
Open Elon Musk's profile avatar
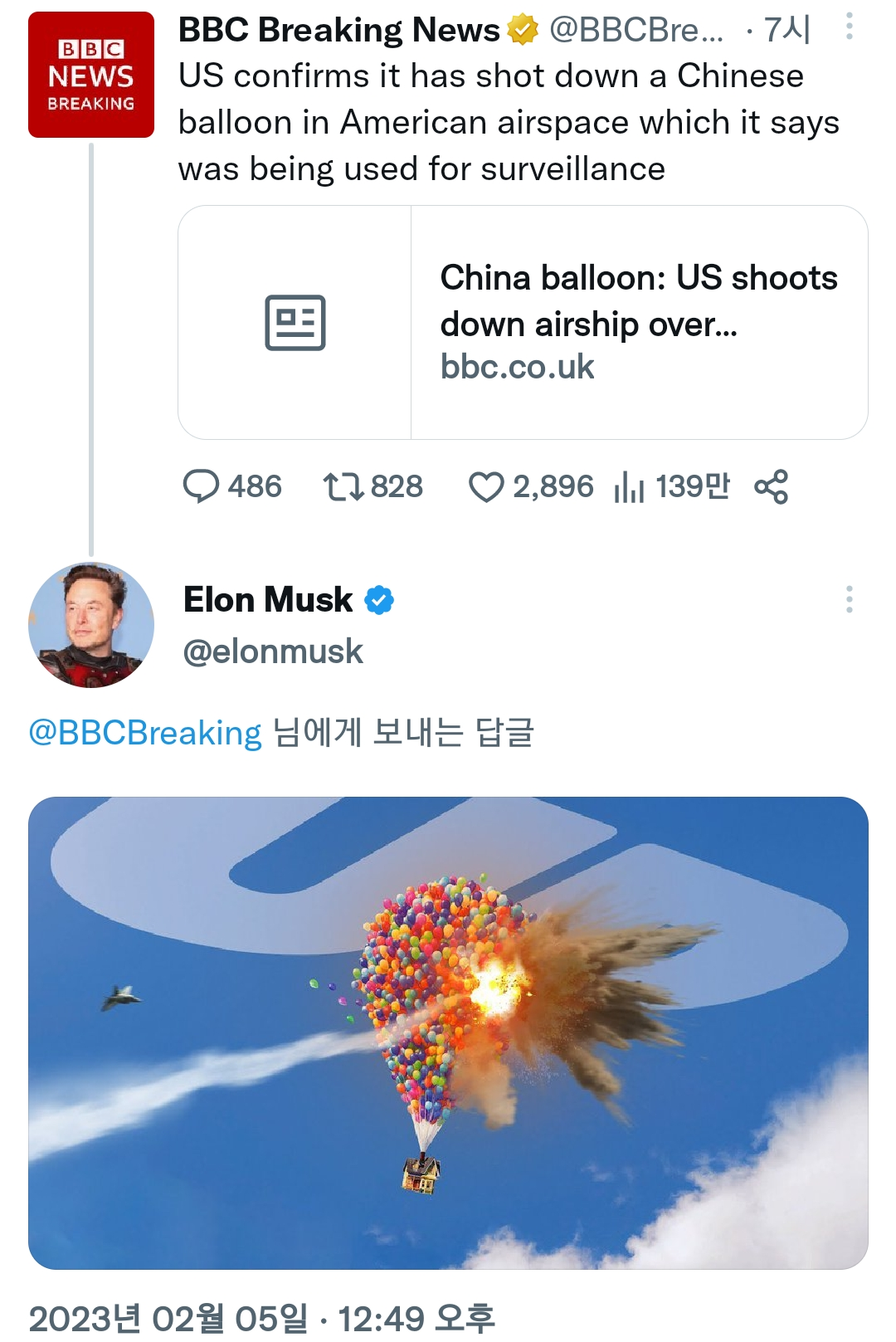(91, 625)
